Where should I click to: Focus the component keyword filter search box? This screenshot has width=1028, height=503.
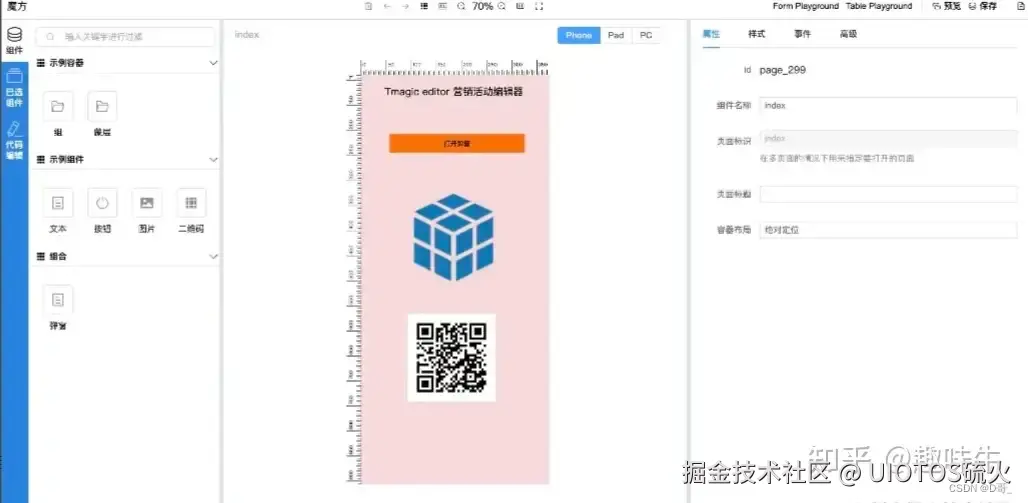coord(125,37)
